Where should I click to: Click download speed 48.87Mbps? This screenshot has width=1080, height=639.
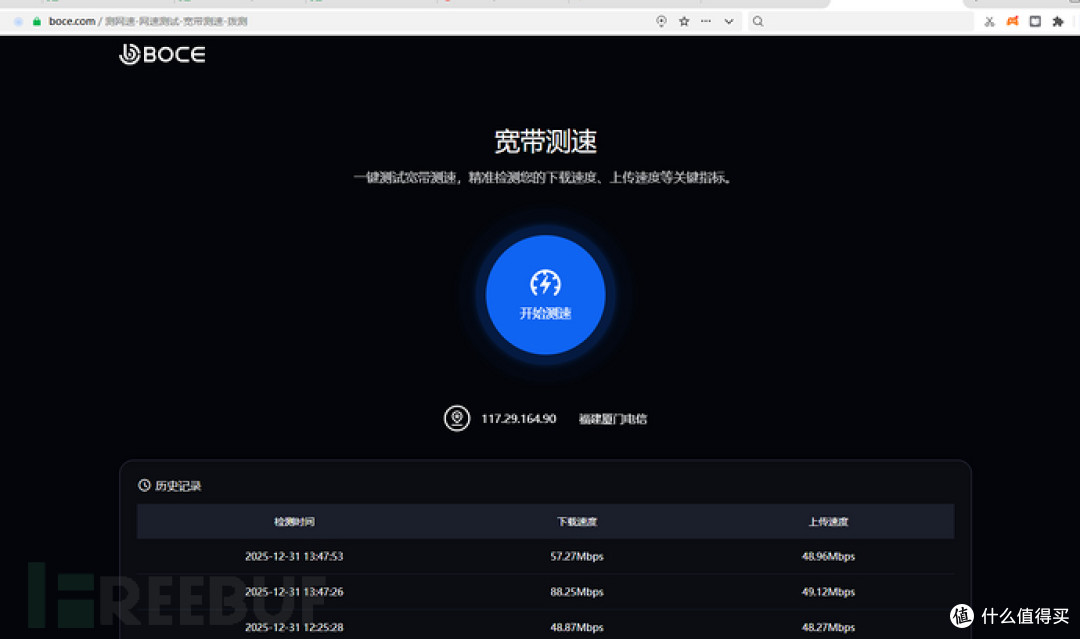point(577,627)
